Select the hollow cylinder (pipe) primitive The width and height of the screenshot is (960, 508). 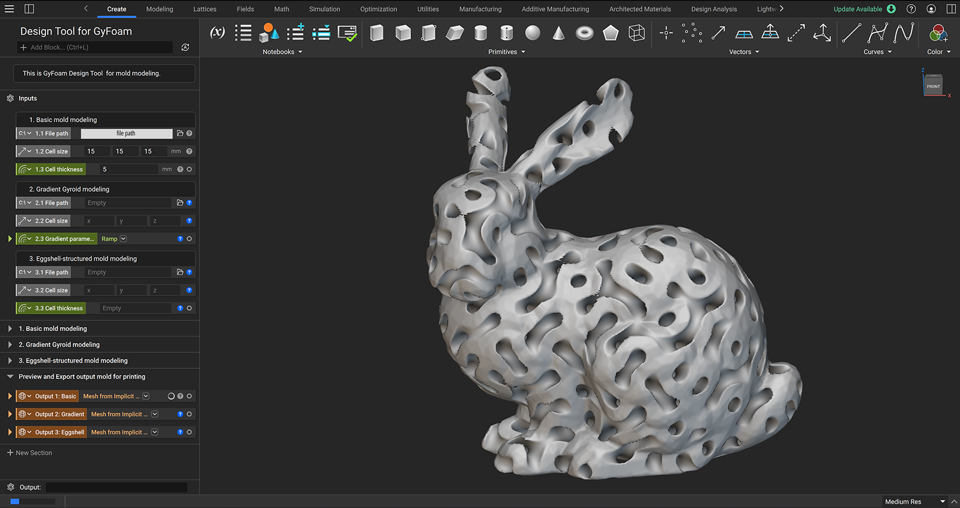pos(506,33)
